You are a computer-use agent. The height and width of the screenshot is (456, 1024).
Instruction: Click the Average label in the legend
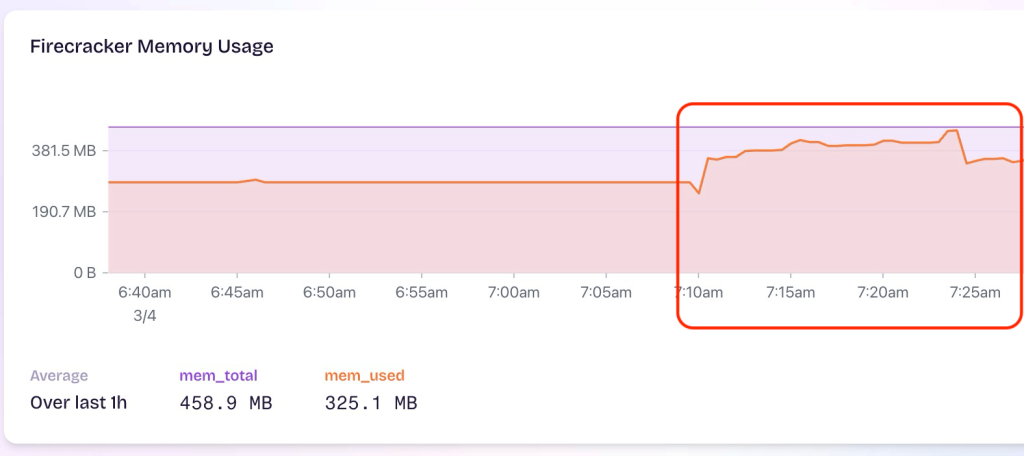click(x=59, y=376)
